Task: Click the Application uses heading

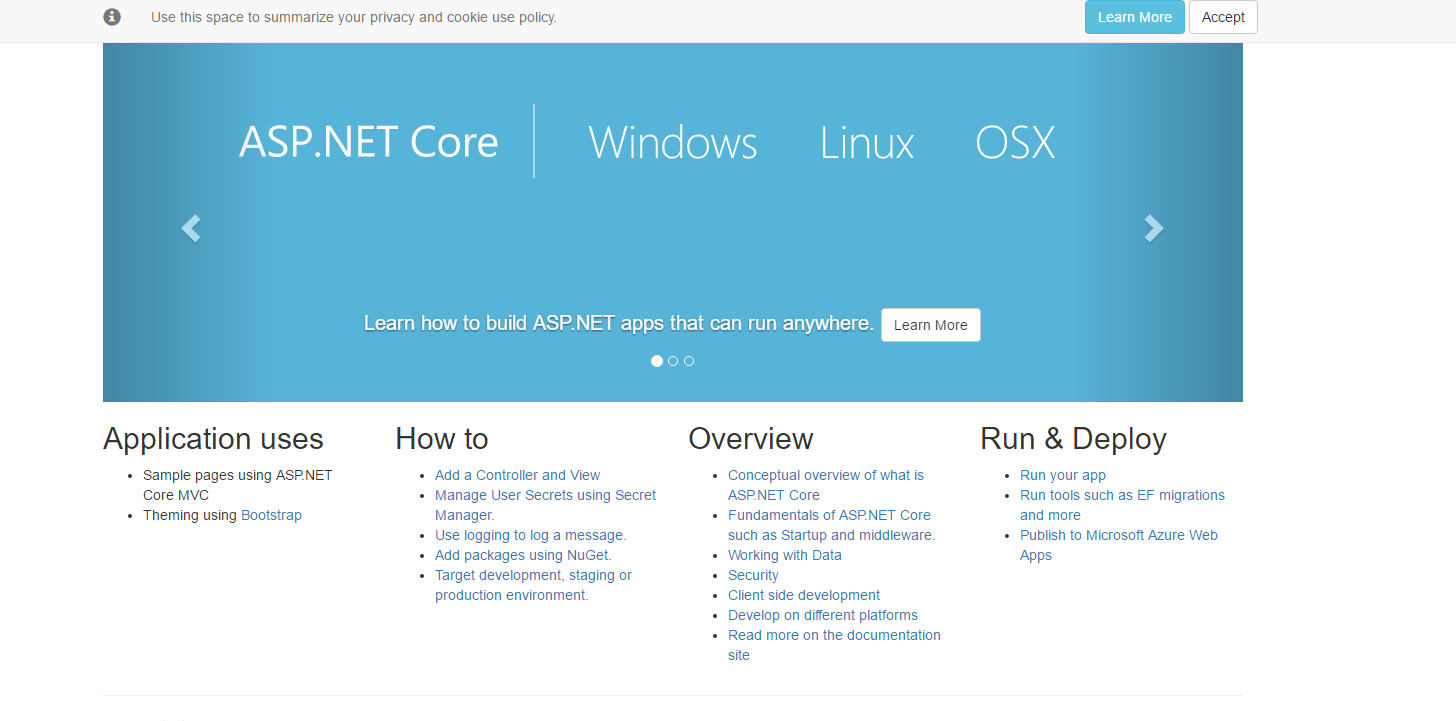Action: 213,439
